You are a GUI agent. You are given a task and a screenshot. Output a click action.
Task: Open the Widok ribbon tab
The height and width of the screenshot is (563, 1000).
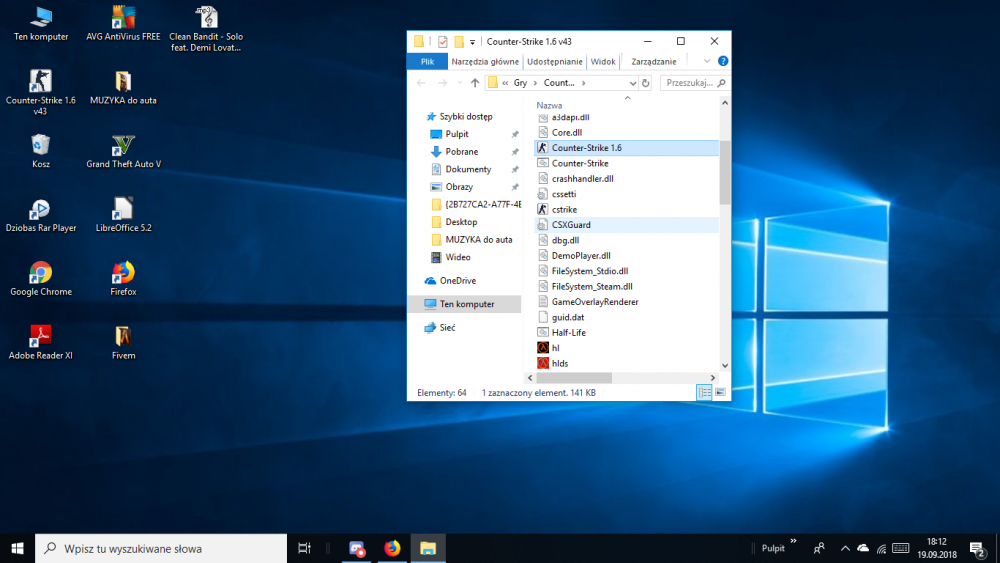(x=603, y=61)
